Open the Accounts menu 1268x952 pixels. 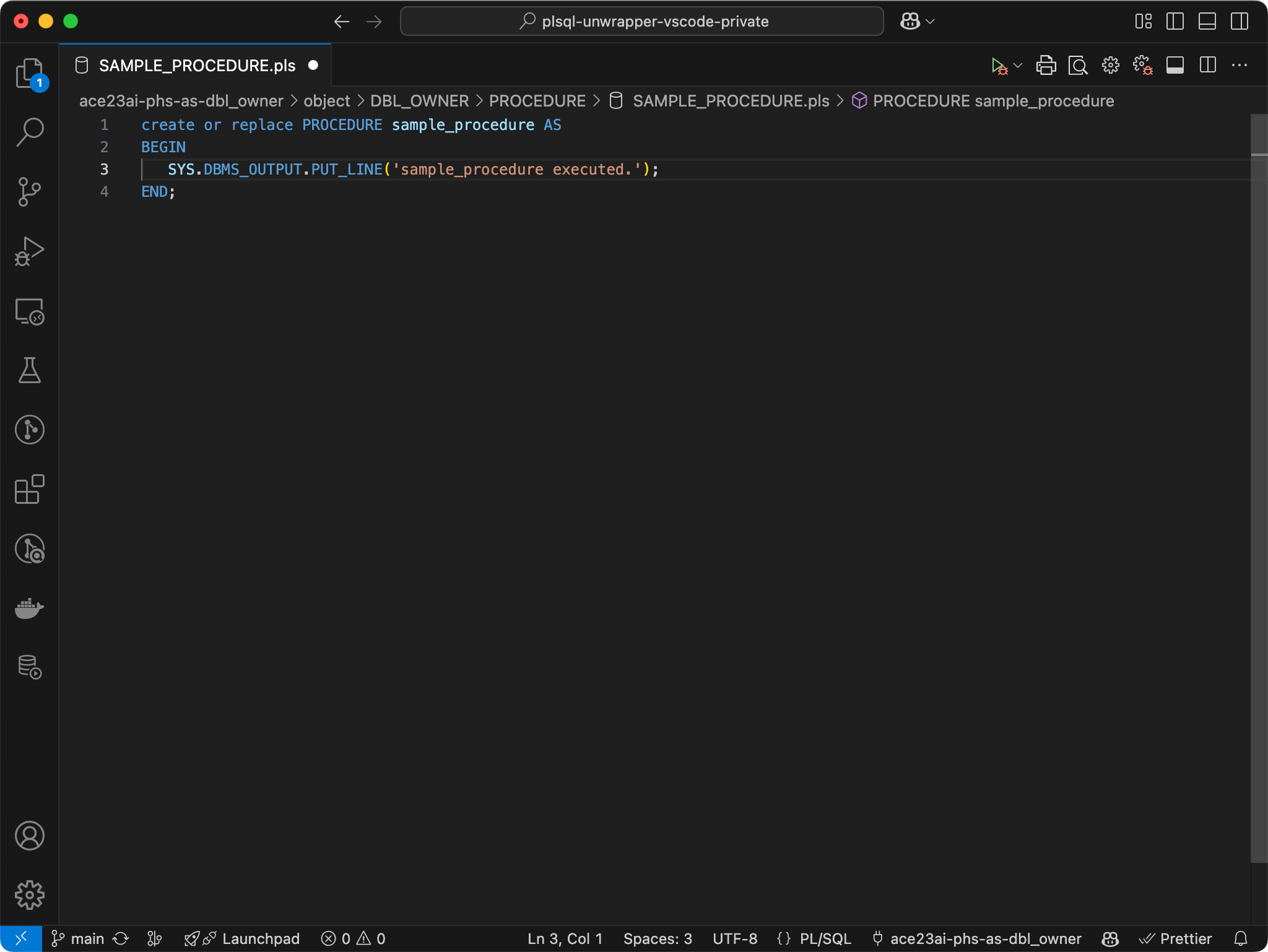(29, 836)
